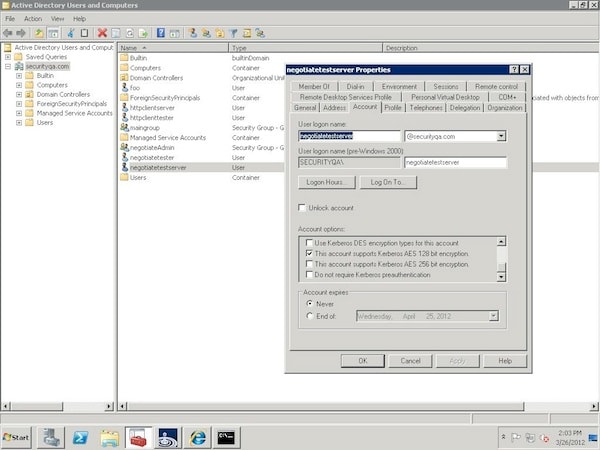Screen dimensions: 600x450
Task: Expand the Saved Queries tree node
Action: [8, 57]
